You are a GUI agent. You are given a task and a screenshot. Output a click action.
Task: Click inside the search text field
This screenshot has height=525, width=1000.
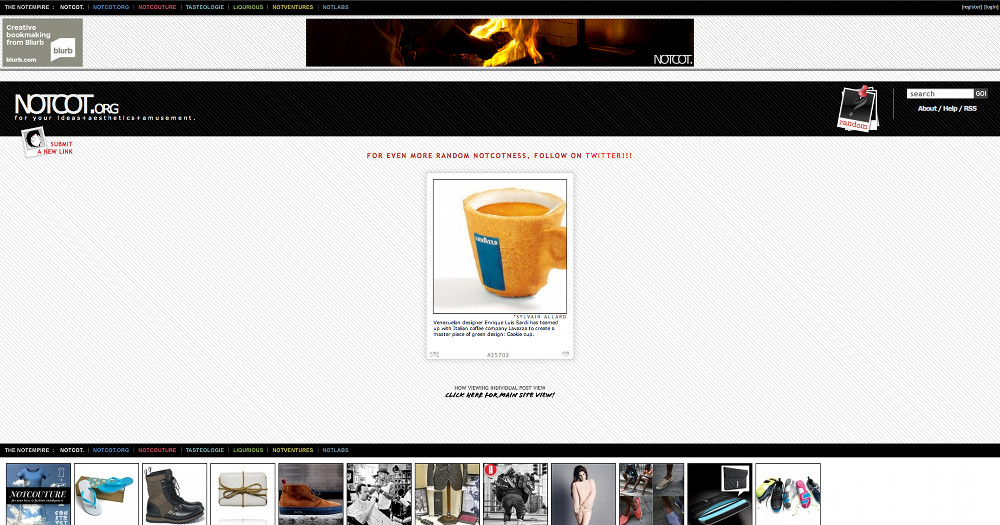(939, 94)
